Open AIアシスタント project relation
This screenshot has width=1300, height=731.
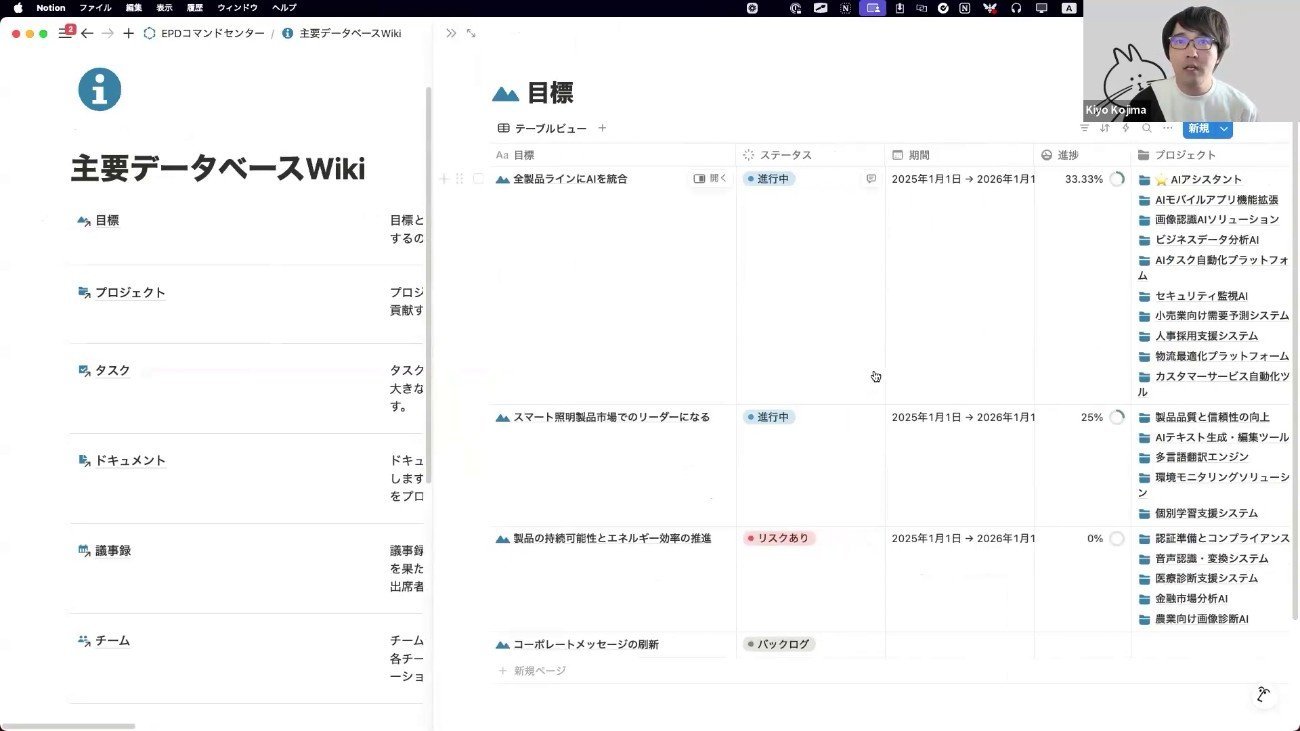point(1190,180)
